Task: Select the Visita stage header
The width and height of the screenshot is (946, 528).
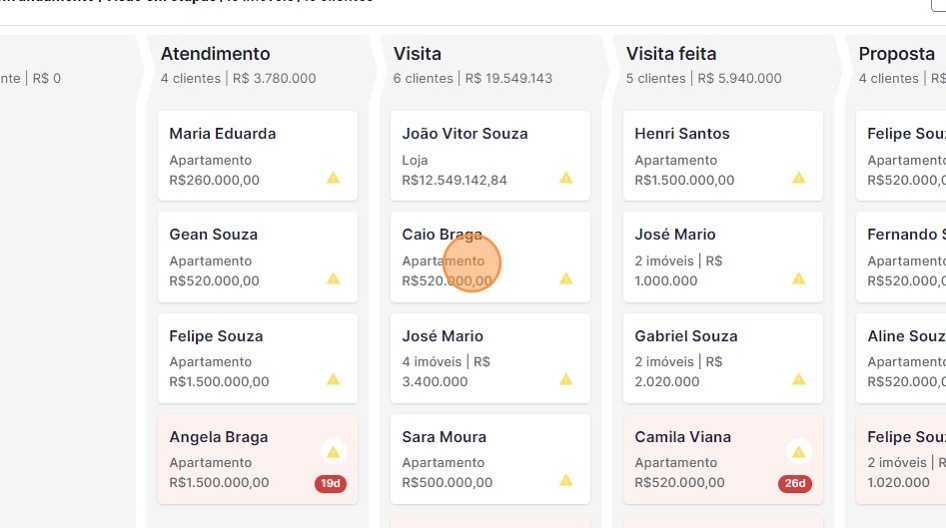Action: coord(417,54)
